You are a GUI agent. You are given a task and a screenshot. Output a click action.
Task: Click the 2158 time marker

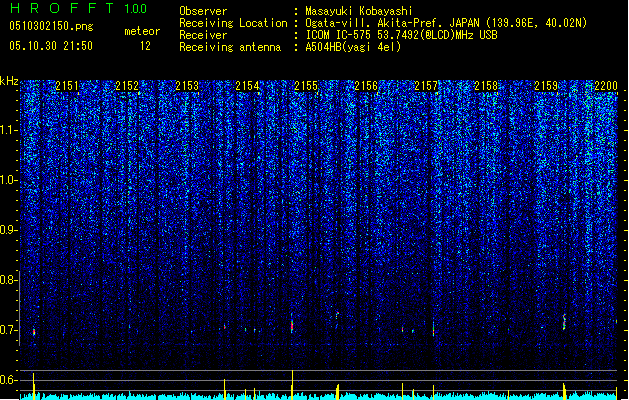pos(486,86)
